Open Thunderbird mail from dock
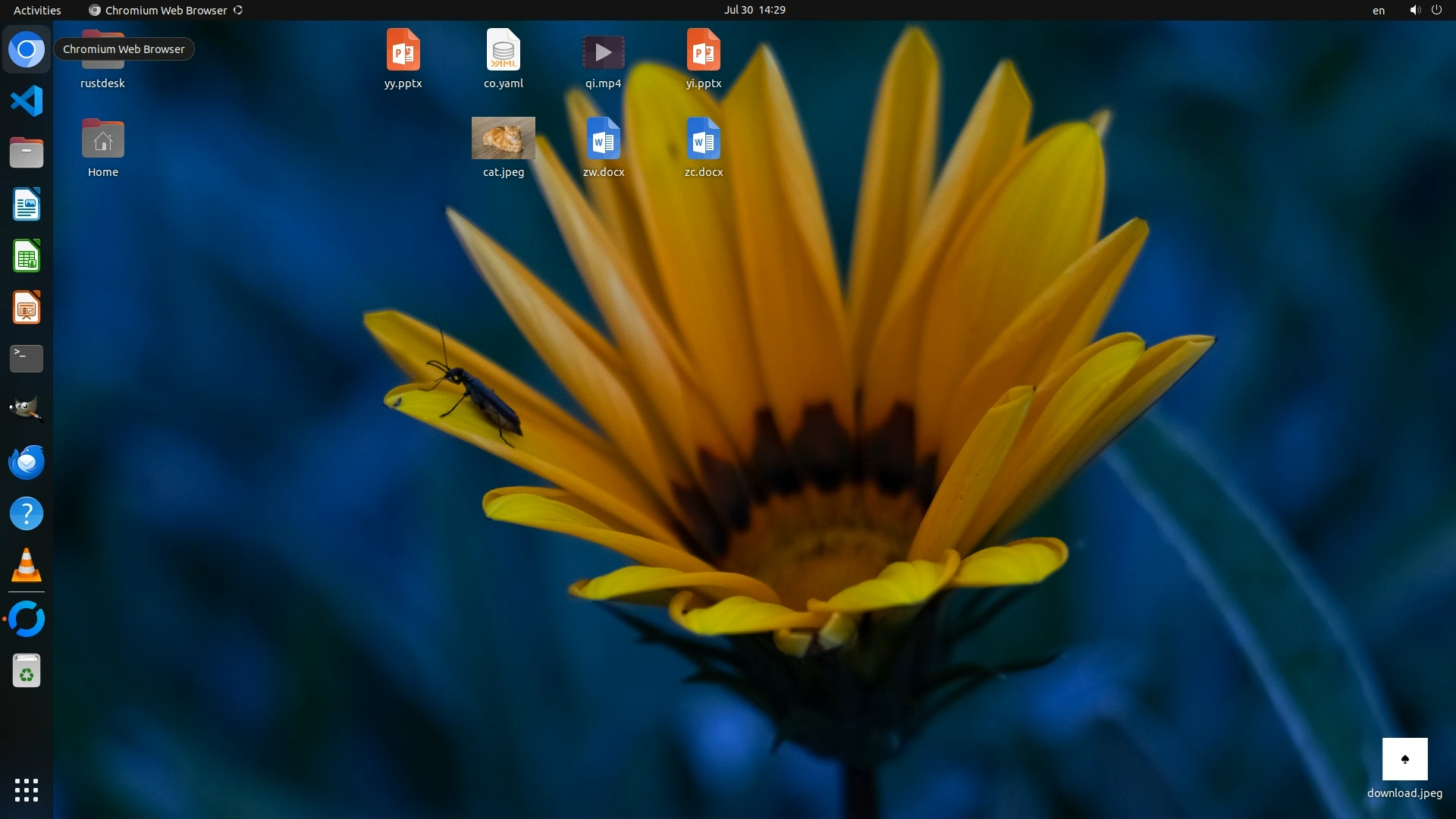The height and width of the screenshot is (819, 1456). tap(27, 462)
